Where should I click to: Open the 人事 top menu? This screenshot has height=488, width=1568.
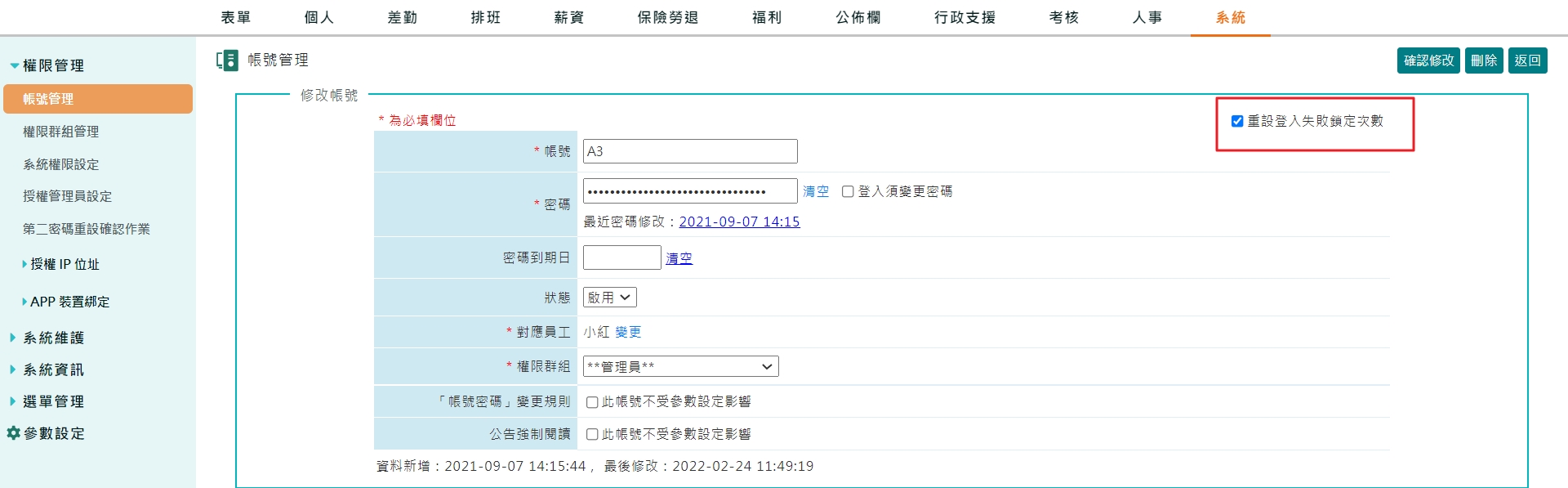coord(1147,17)
